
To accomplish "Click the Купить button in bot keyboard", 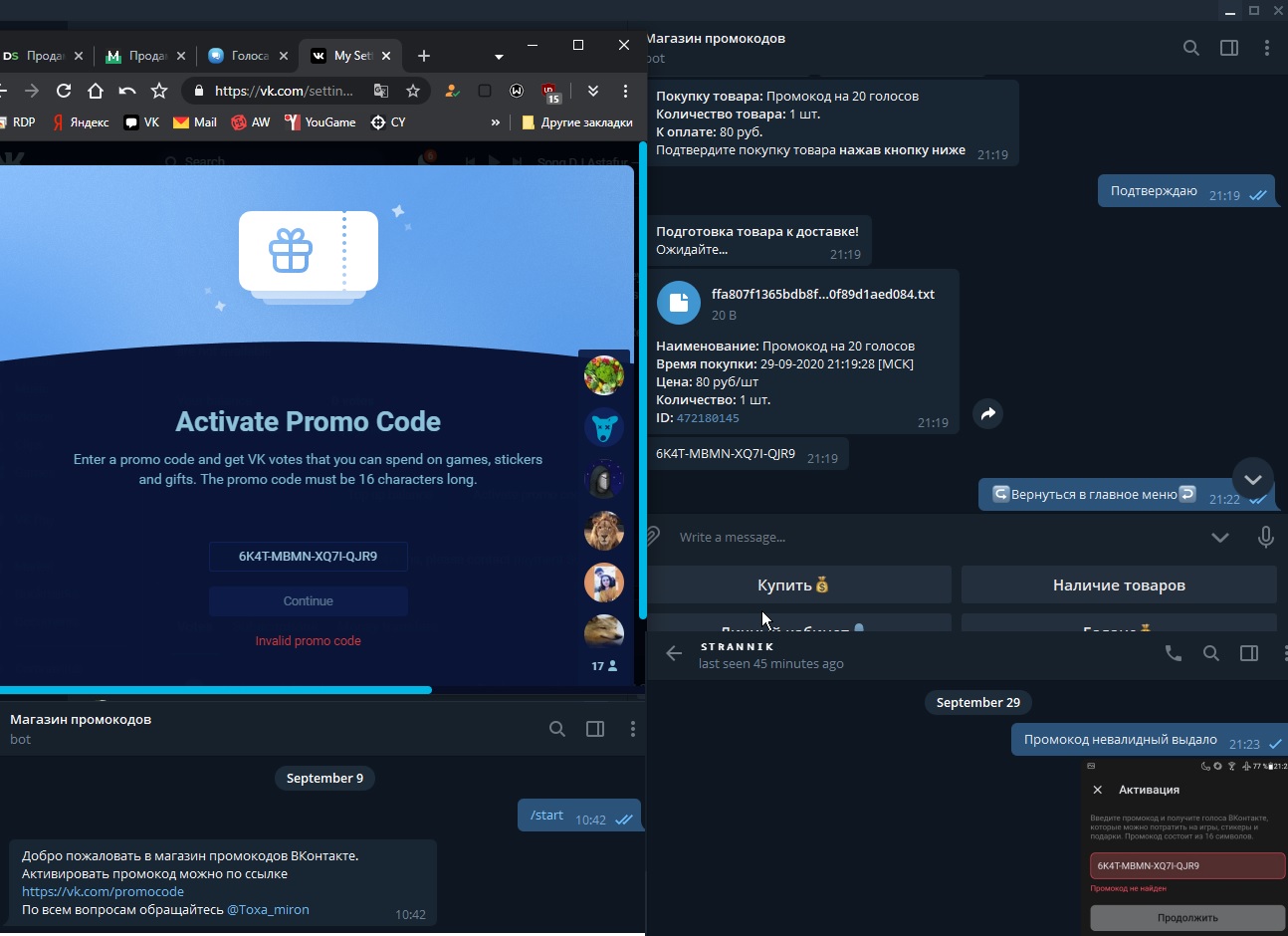I will click(799, 585).
